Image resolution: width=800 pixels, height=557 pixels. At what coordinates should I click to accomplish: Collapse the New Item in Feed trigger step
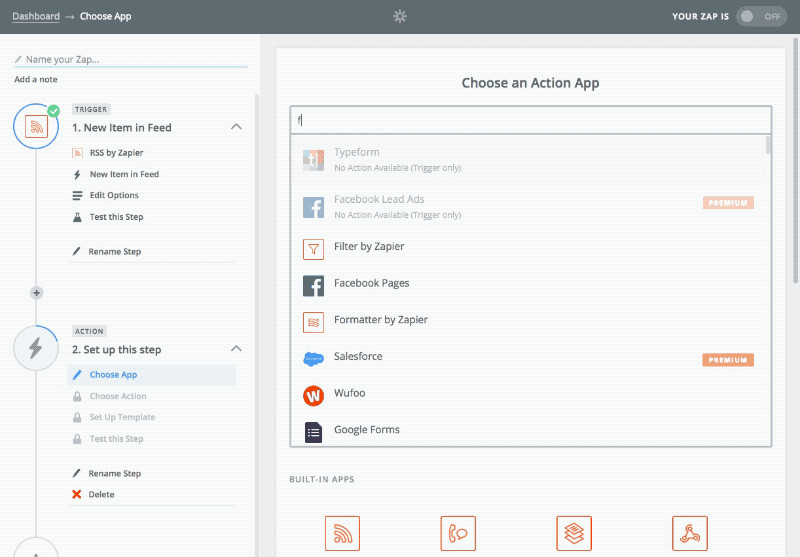[236, 126]
